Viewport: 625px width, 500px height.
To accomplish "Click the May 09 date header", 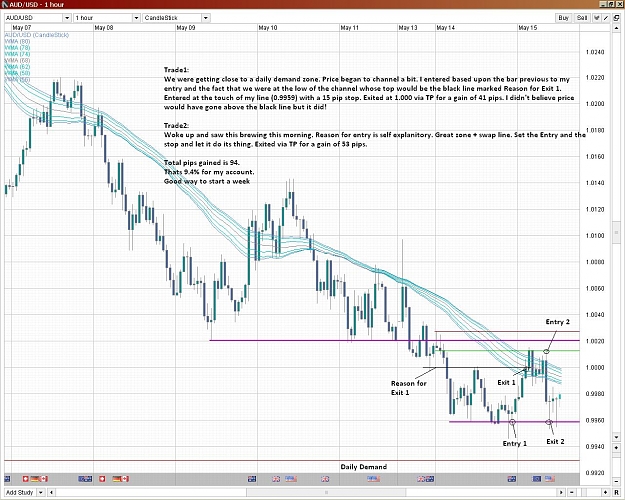I will point(186,28).
